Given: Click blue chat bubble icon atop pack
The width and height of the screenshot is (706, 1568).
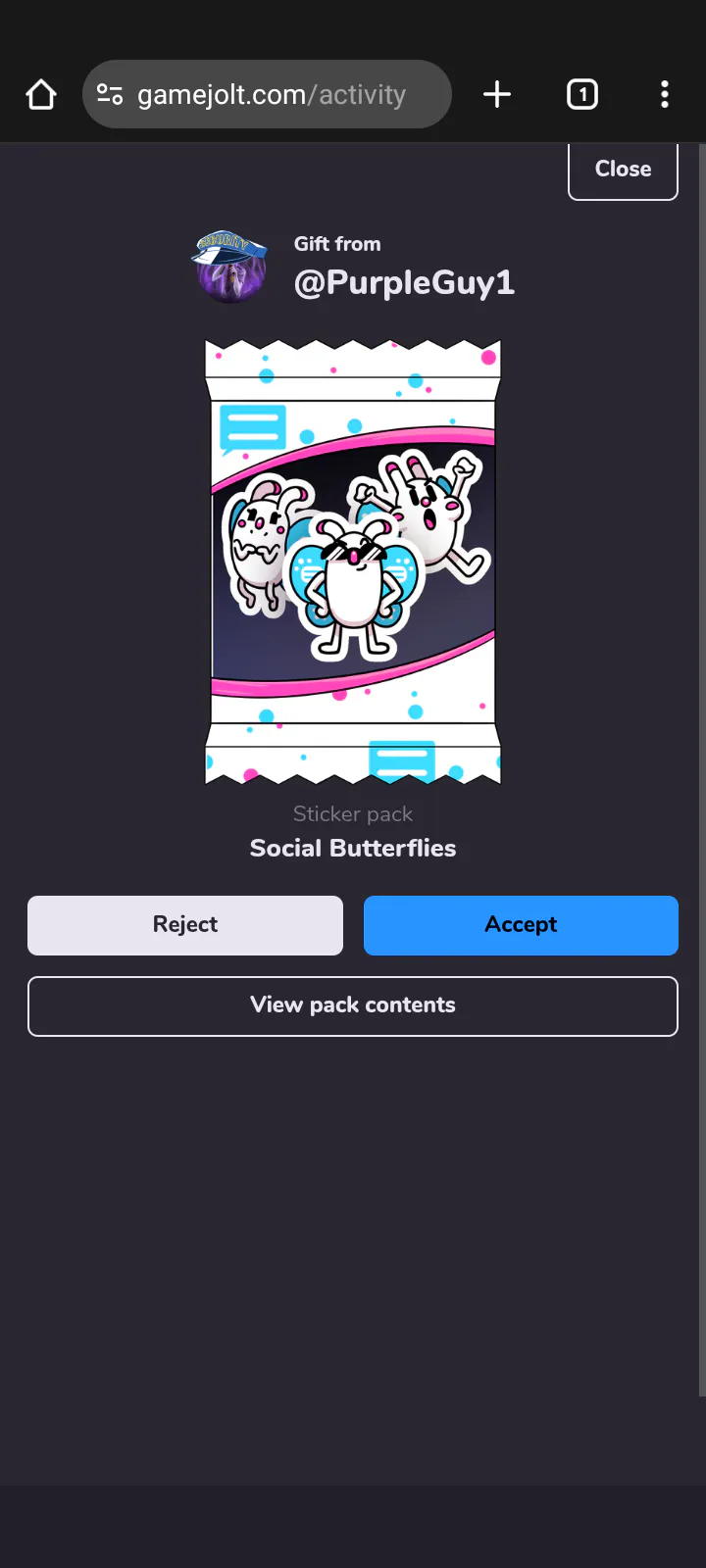Looking at the screenshot, I should [x=252, y=429].
